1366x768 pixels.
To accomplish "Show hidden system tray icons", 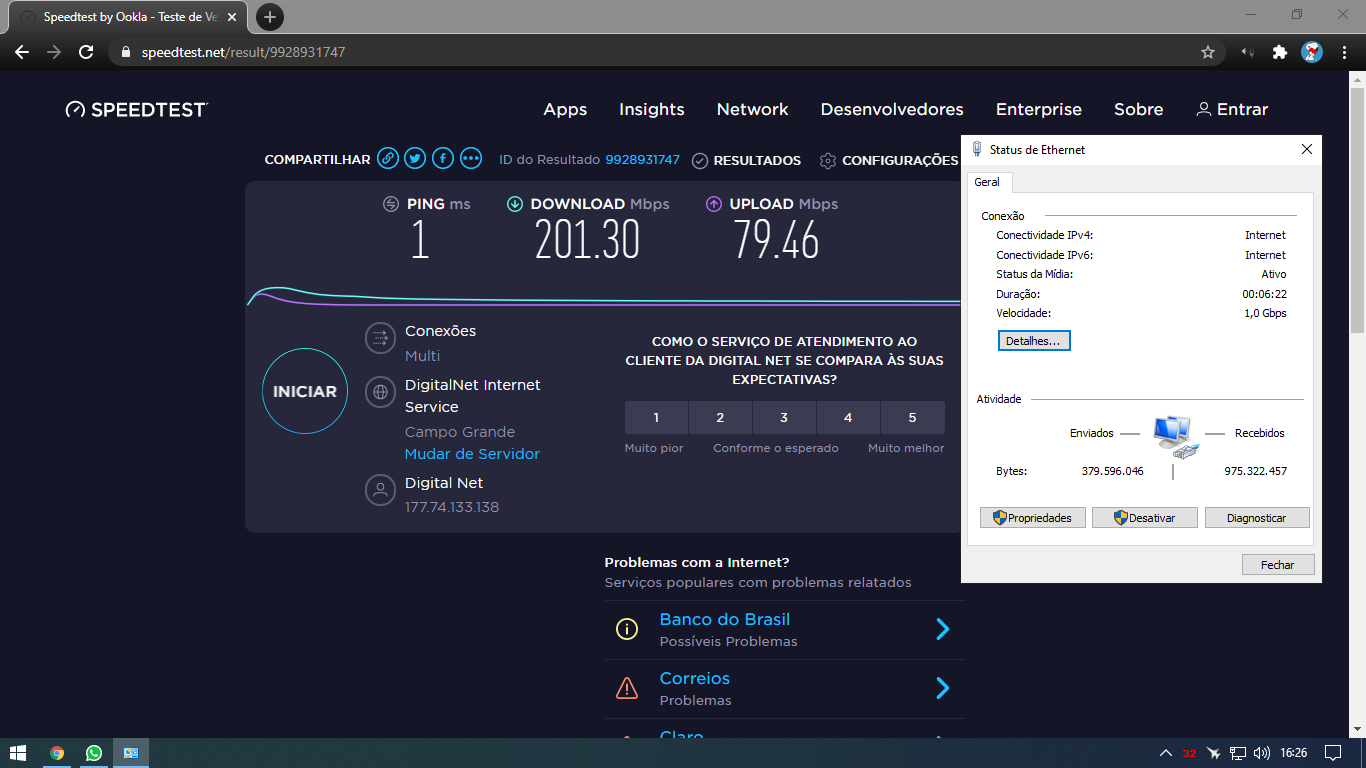I will pyautogui.click(x=1165, y=753).
